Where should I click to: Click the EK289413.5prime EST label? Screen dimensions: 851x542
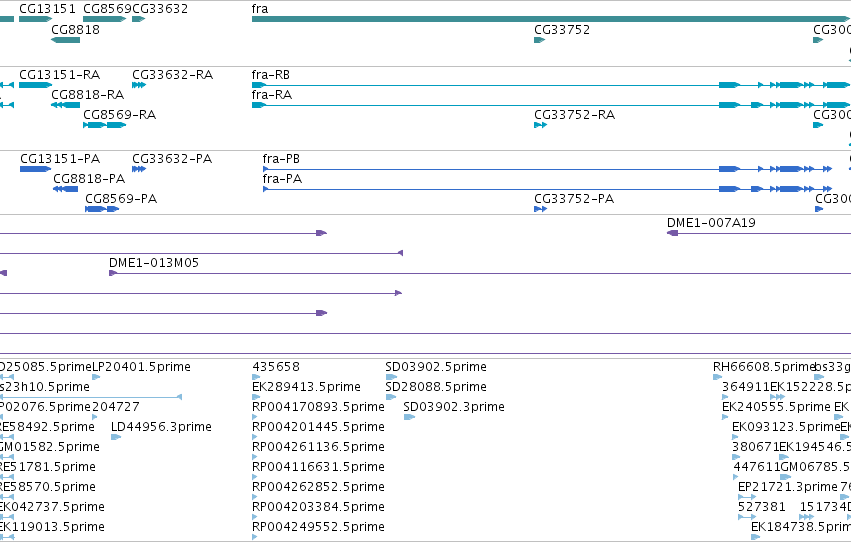click(x=306, y=386)
